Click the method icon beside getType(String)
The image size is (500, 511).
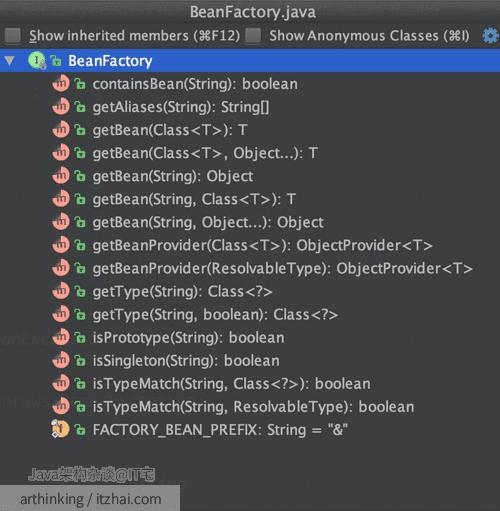pos(61,291)
